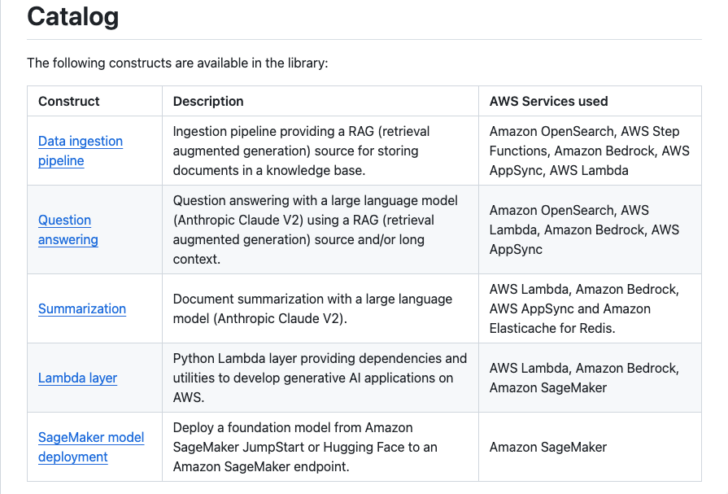The width and height of the screenshot is (728, 494).
Task: Click the AWS services cell mentioning Step Functions
Action: 589,150
